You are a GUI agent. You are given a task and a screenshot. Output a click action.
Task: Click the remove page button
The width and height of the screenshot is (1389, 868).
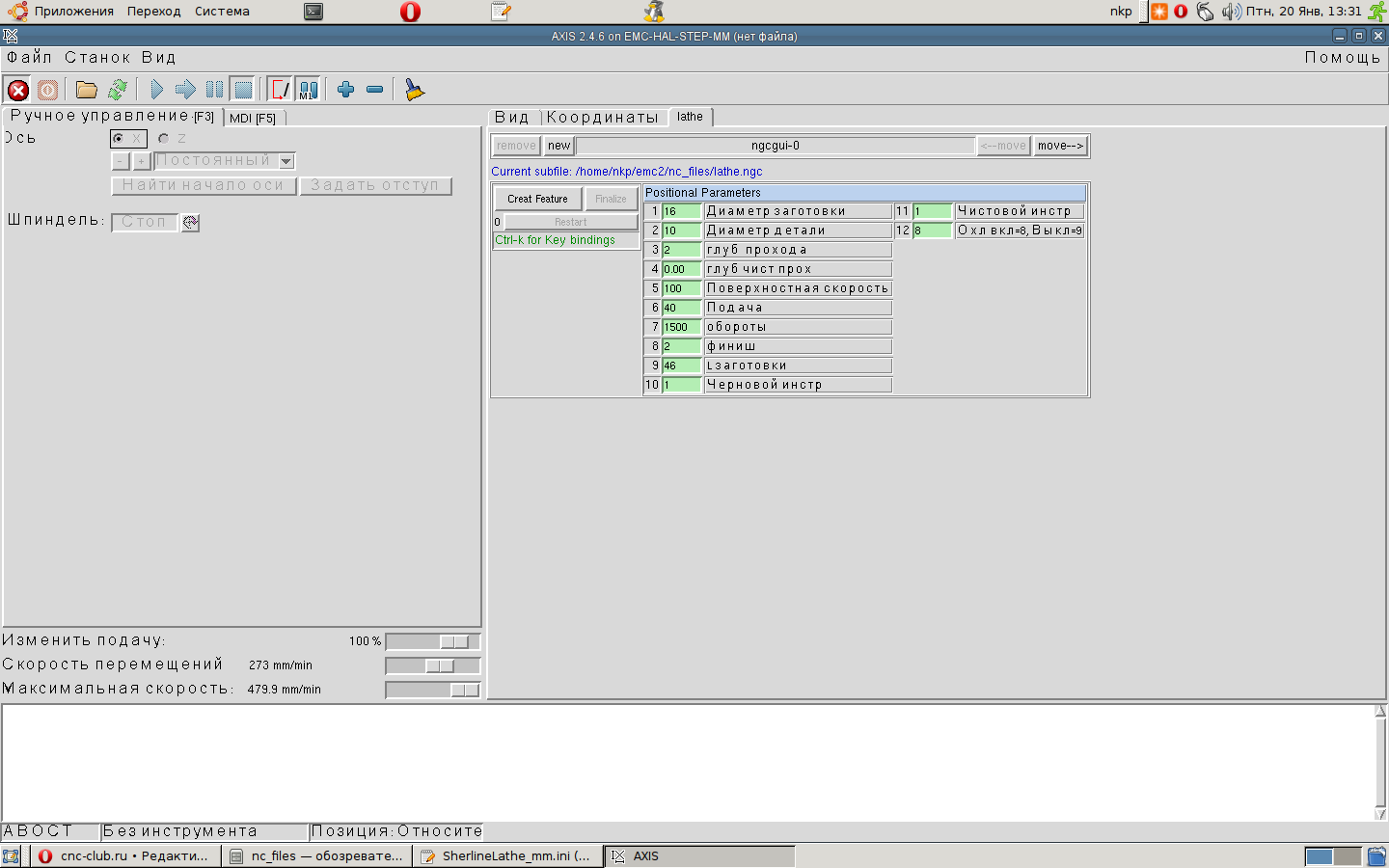click(x=516, y=146)
